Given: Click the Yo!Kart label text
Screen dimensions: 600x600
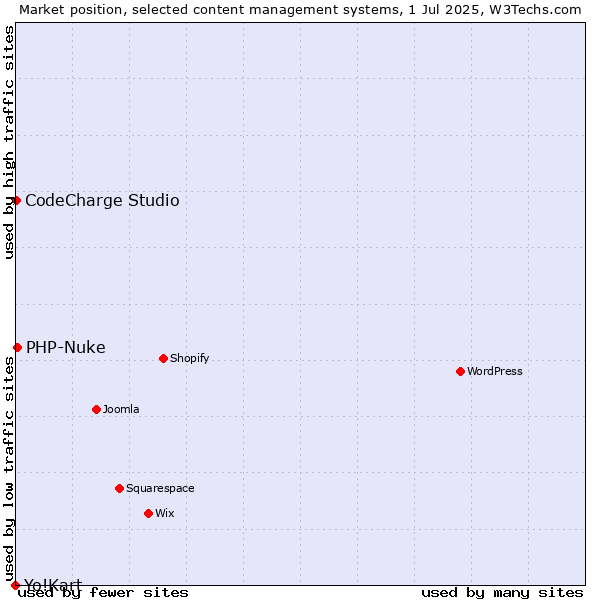Looking at the screenshot, I should [x=53, y=585].
